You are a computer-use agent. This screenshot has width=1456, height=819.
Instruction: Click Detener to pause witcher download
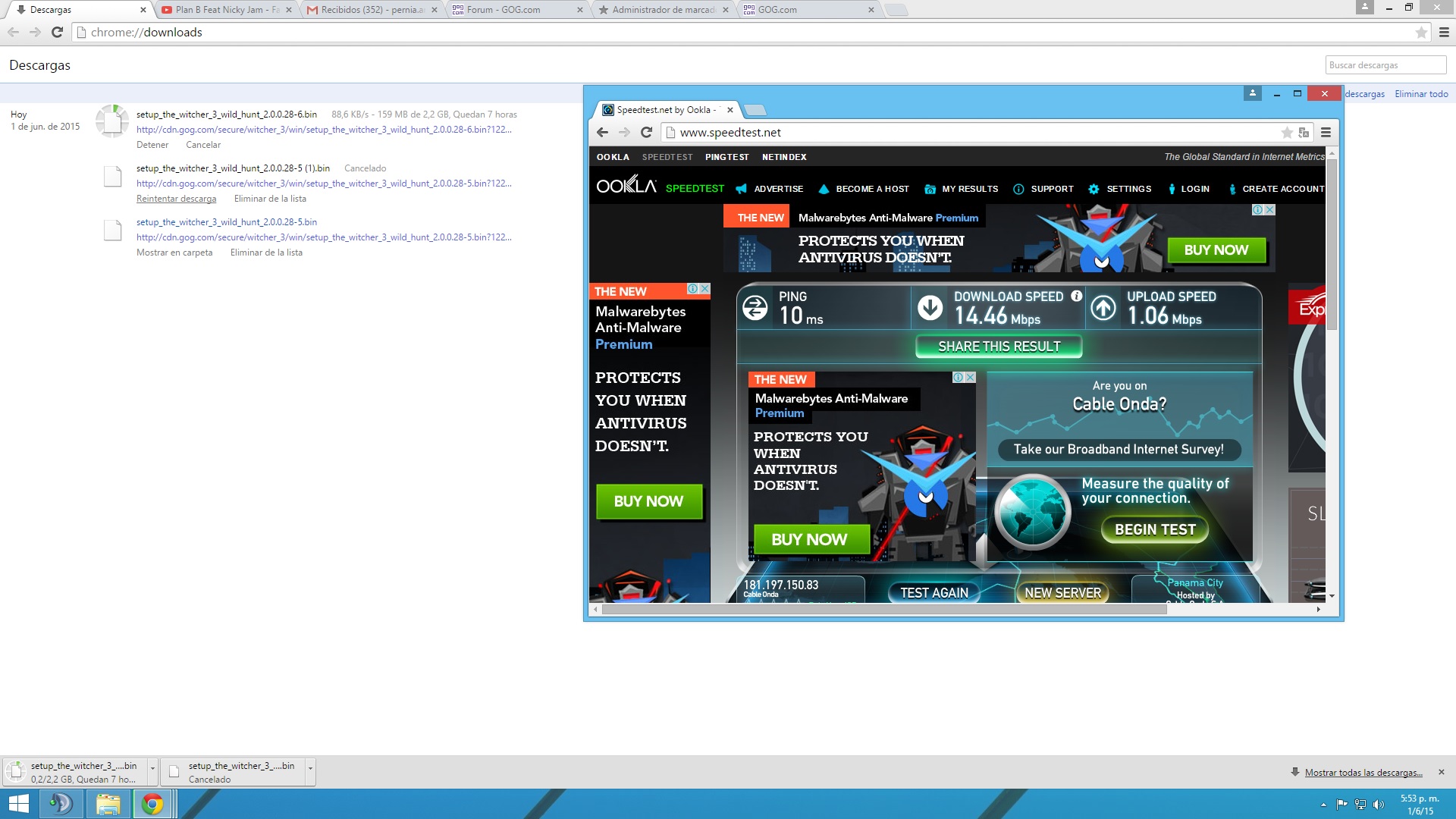pyautogui.click(x=152, y=145)
